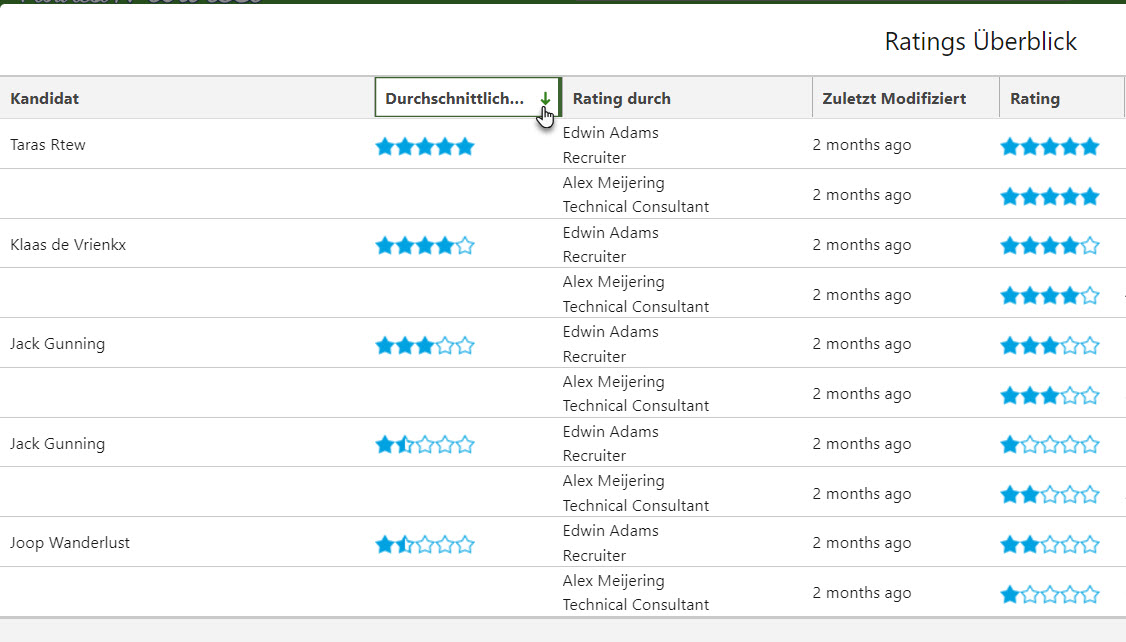Click Edwin Adams' five-star rating for Taras Rtew

[x=1049, y=147]
